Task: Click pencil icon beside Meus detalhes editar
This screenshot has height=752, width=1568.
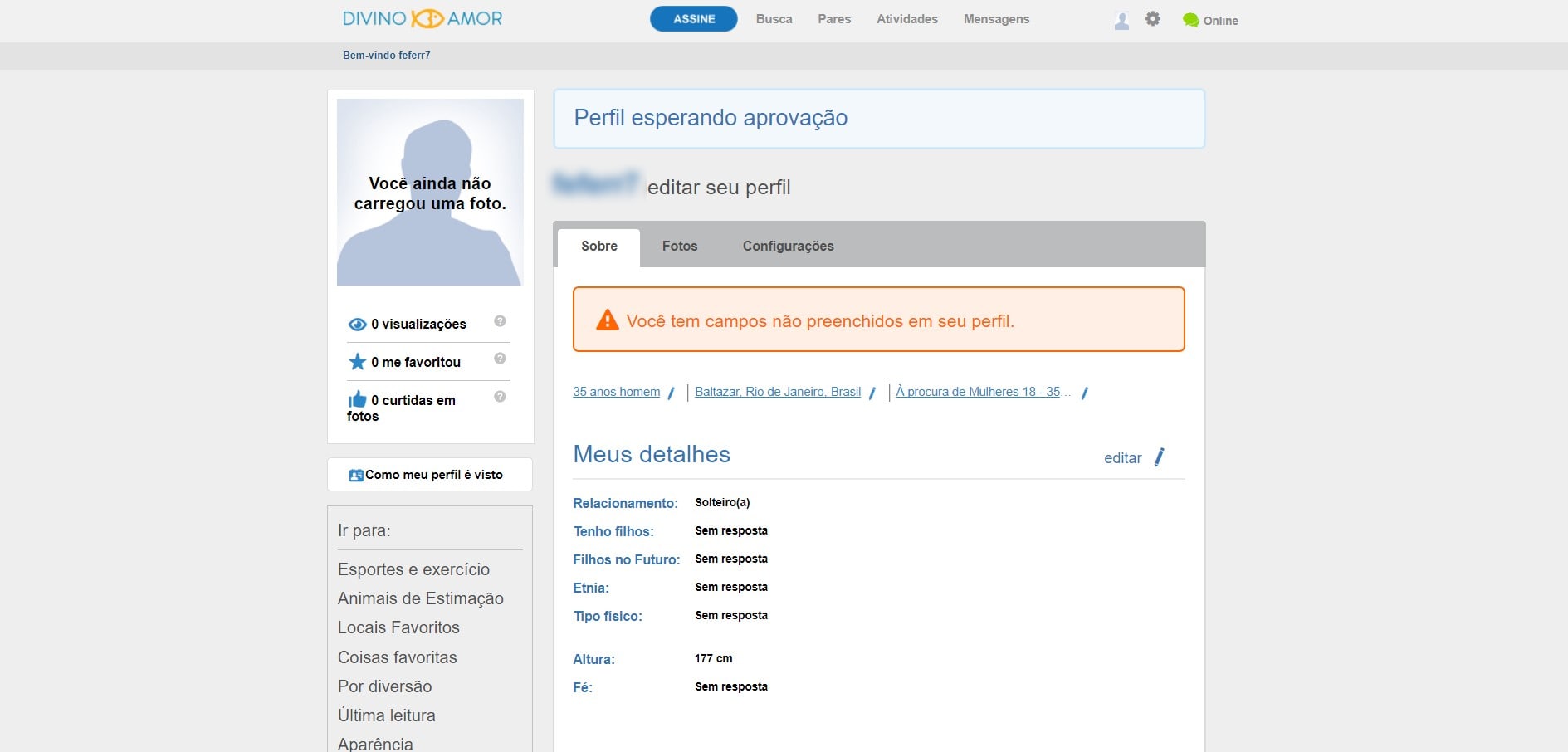Action: point(1160,457)
